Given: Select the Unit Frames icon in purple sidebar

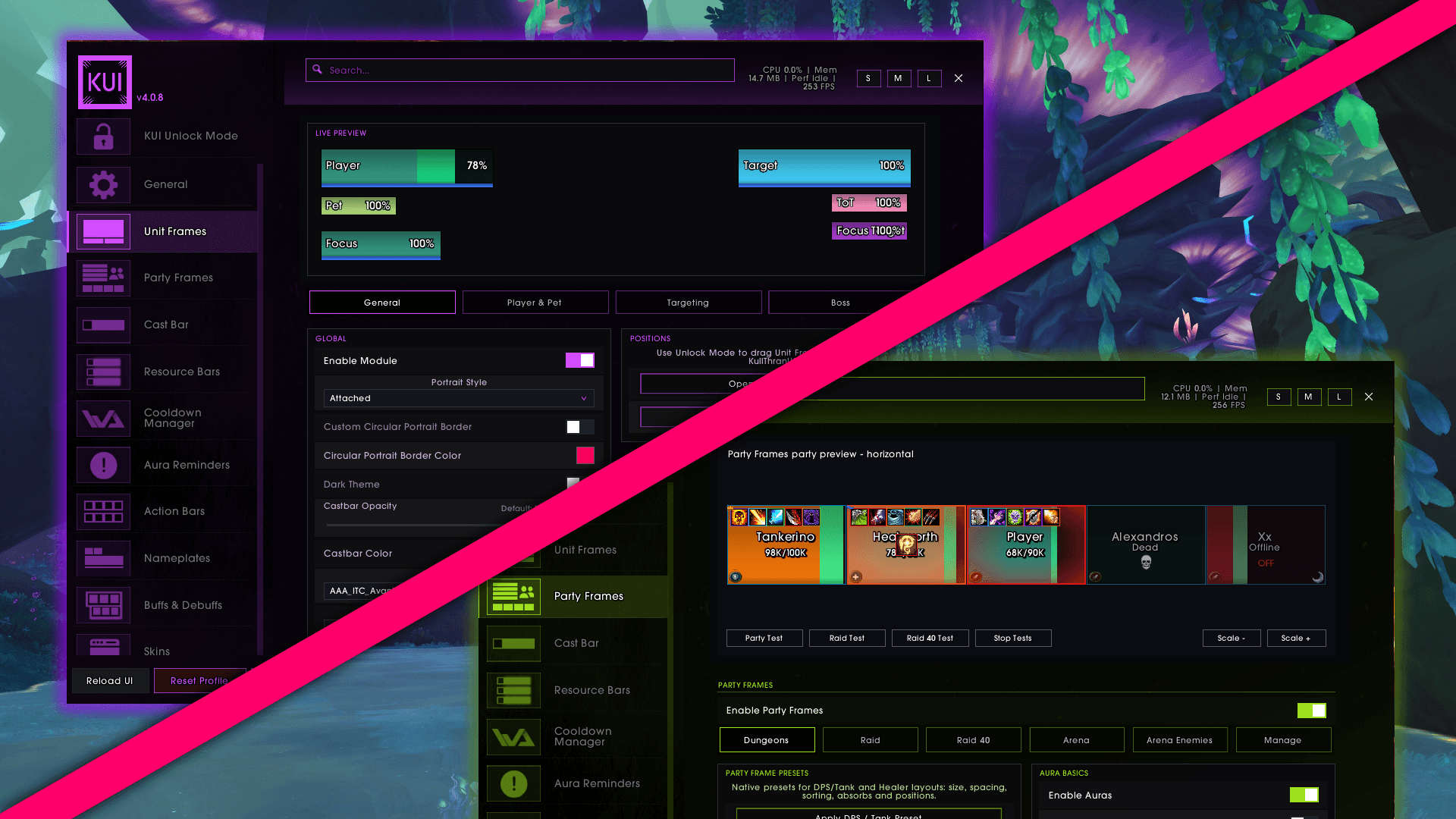Looking at the screenshot, I should (103, 231).
